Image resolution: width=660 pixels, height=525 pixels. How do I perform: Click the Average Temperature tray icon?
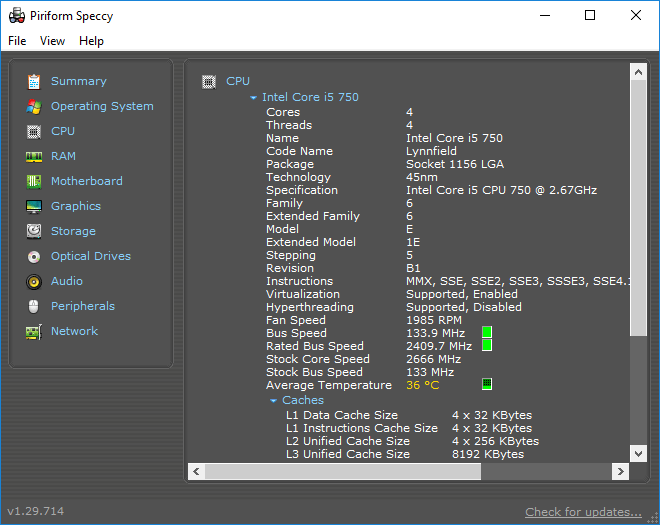487,384
